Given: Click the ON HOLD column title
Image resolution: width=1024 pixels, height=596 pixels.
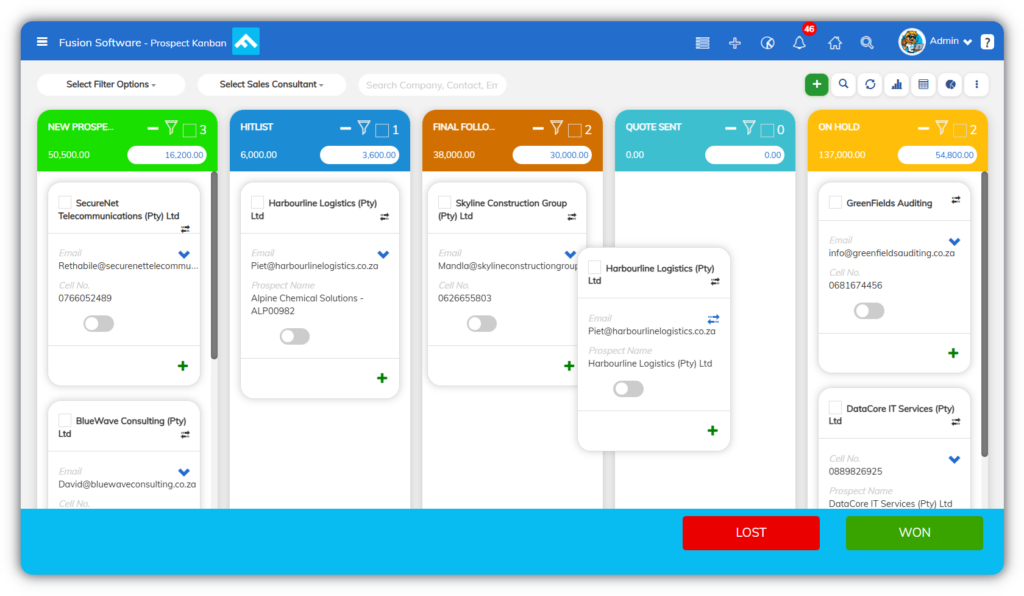Looking at the screenshot, I should pos(839,127).
